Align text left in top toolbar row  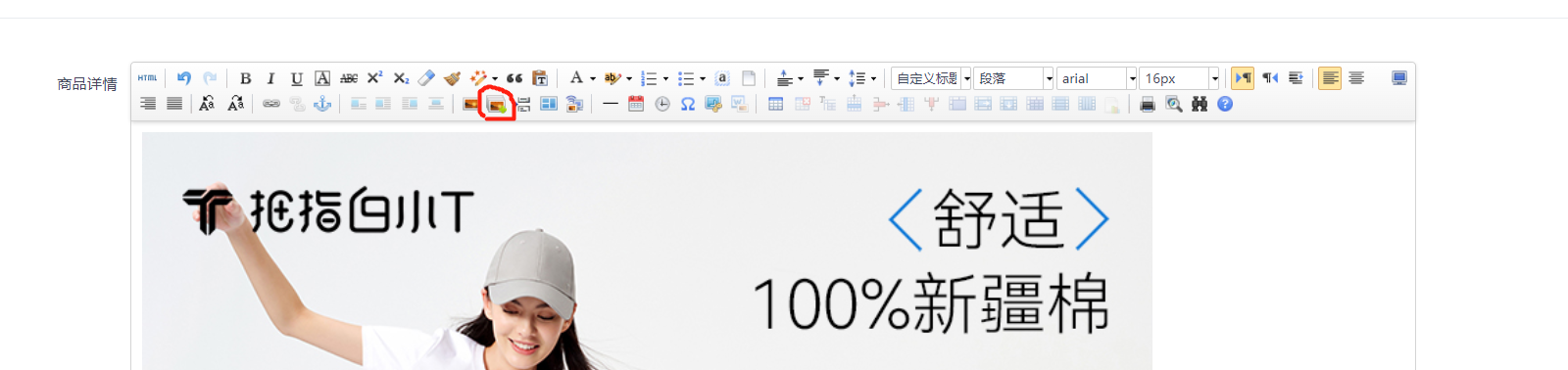coord(1330,78)
